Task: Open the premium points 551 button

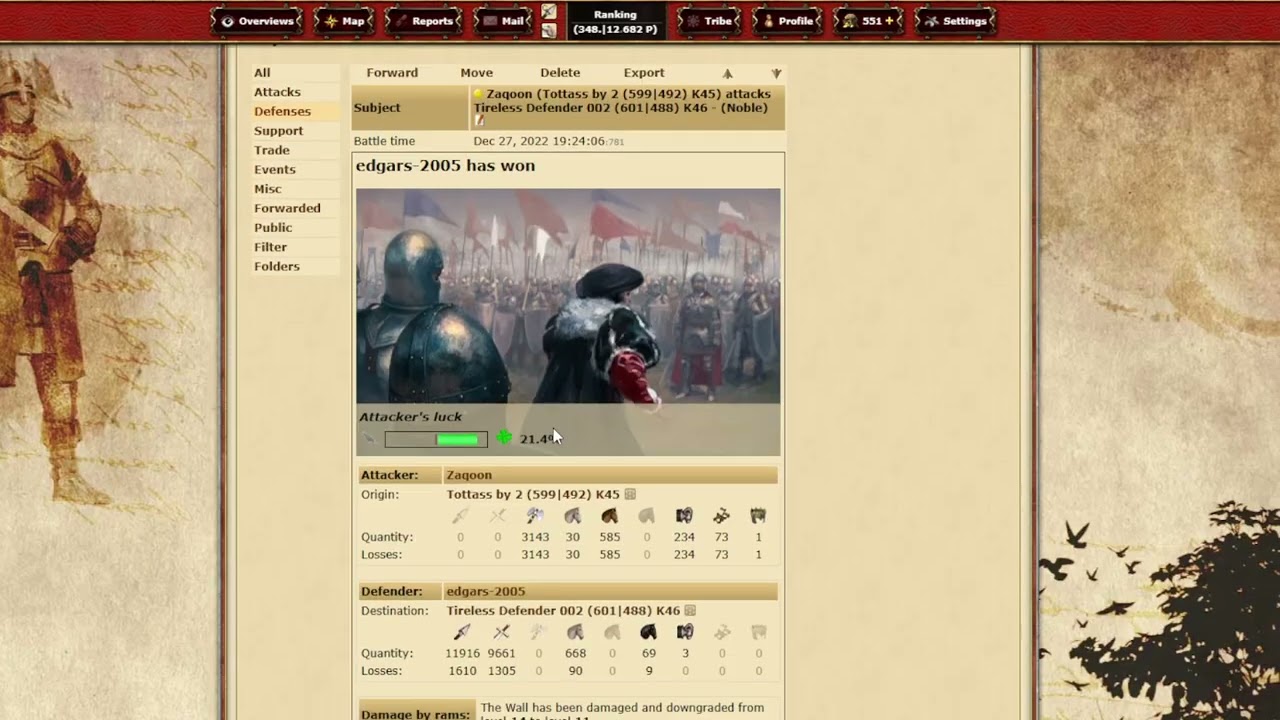Action: click(x=868, y=21)
